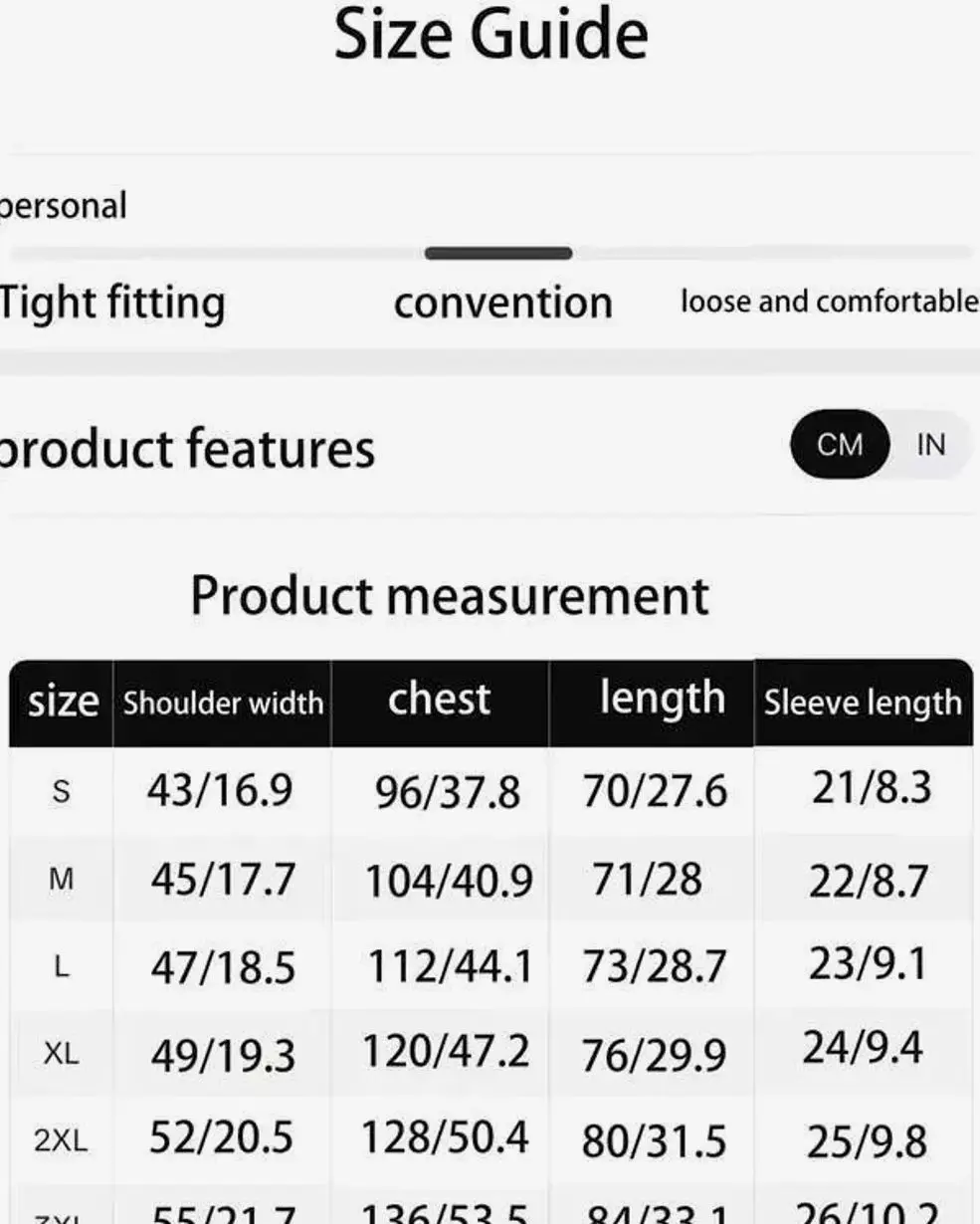Image resolution: width=980 pixels, height=1224 pixels.
Task: Select the XL size row label
Action: pyautogui.click(x=62, y=1053)
